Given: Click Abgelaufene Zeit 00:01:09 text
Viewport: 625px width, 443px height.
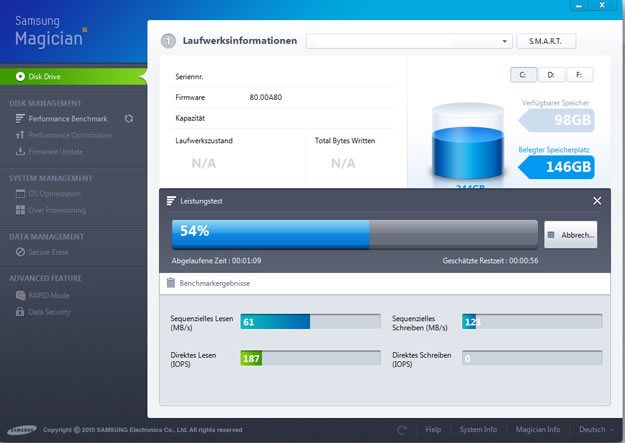Looking at the screenshot, I should point(216,261).
